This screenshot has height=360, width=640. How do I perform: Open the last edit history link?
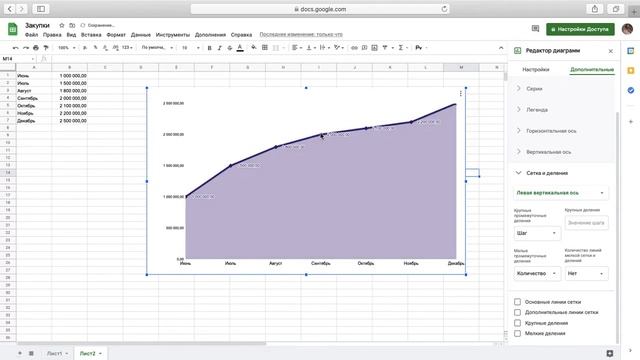301,35
